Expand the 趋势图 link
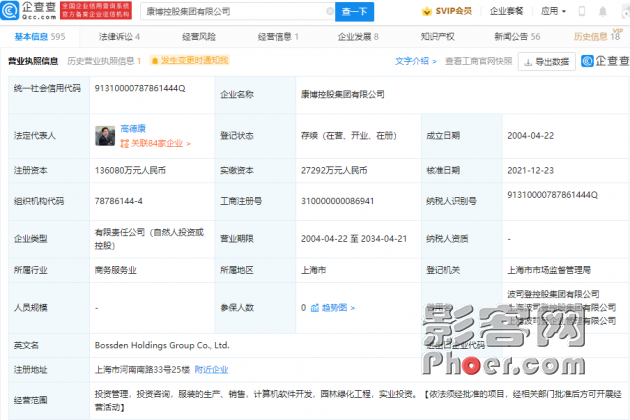The height and width of the screenshot is (420, 630). click(x=333, y=308)
